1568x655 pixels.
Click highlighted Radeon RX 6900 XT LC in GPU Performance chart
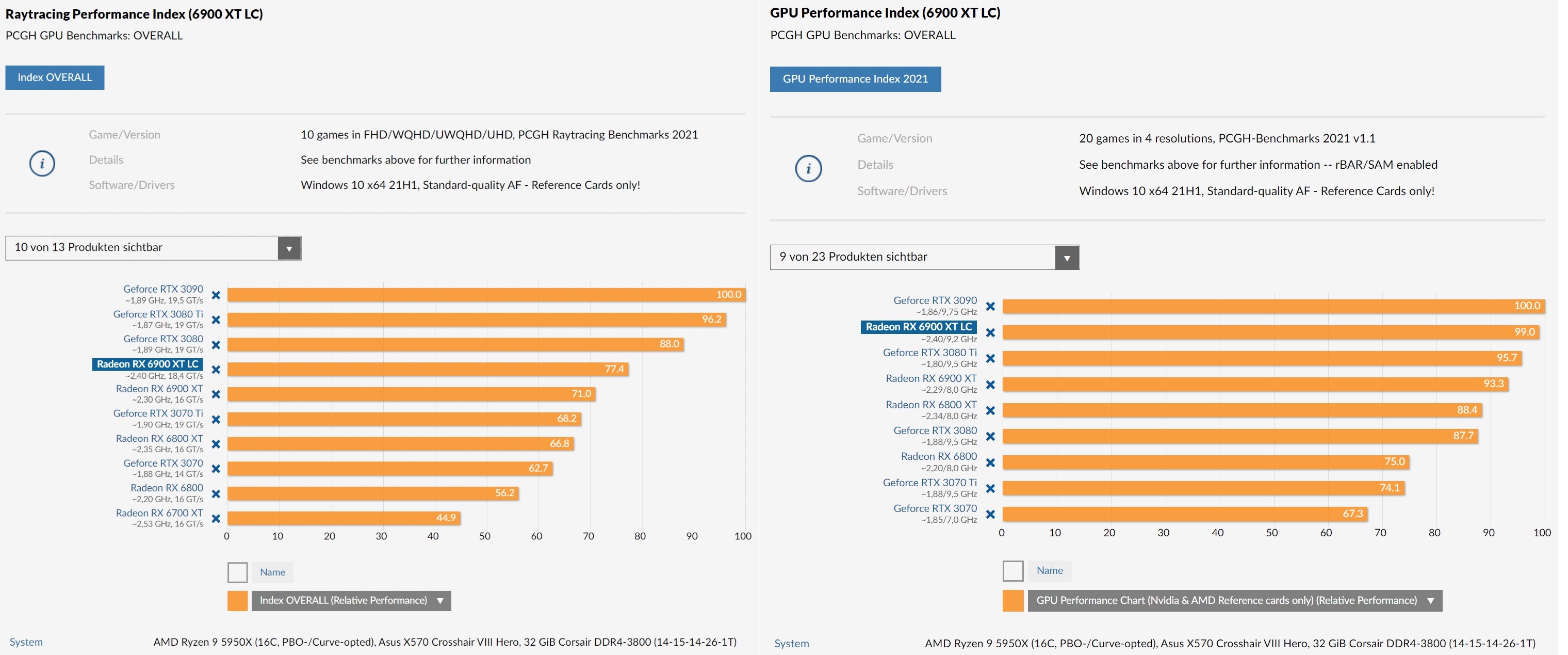919,327
